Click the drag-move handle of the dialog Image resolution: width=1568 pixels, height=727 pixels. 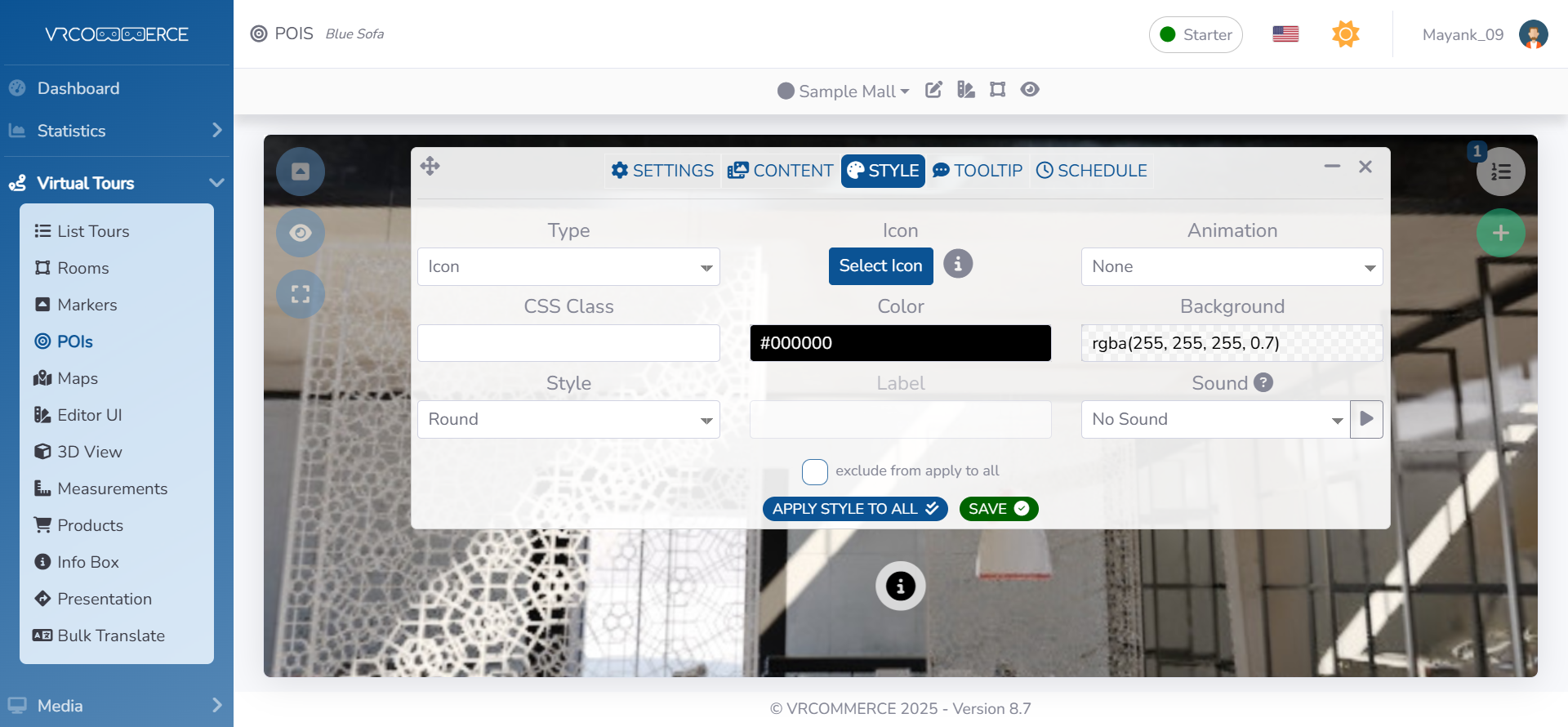click(430, 167)
